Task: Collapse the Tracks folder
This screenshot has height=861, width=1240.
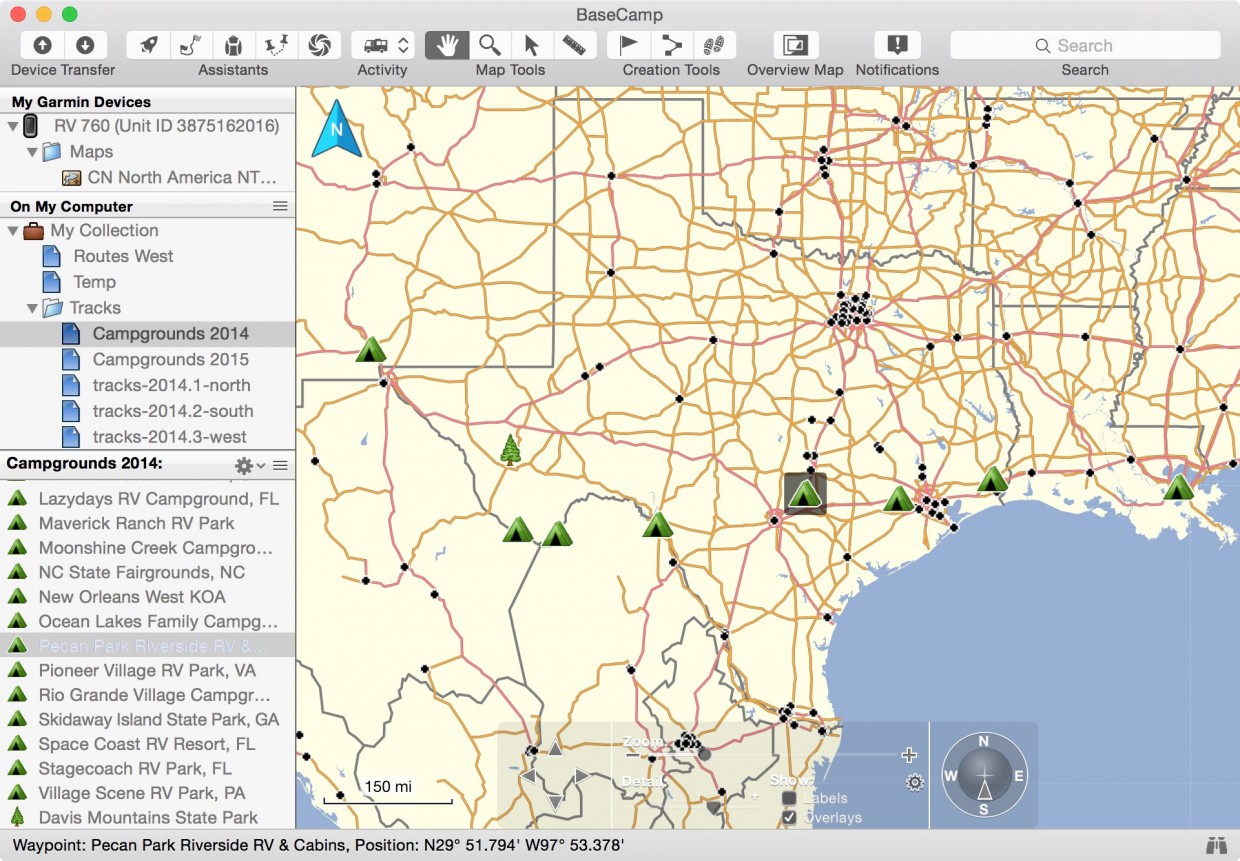Action: point(33,308)
